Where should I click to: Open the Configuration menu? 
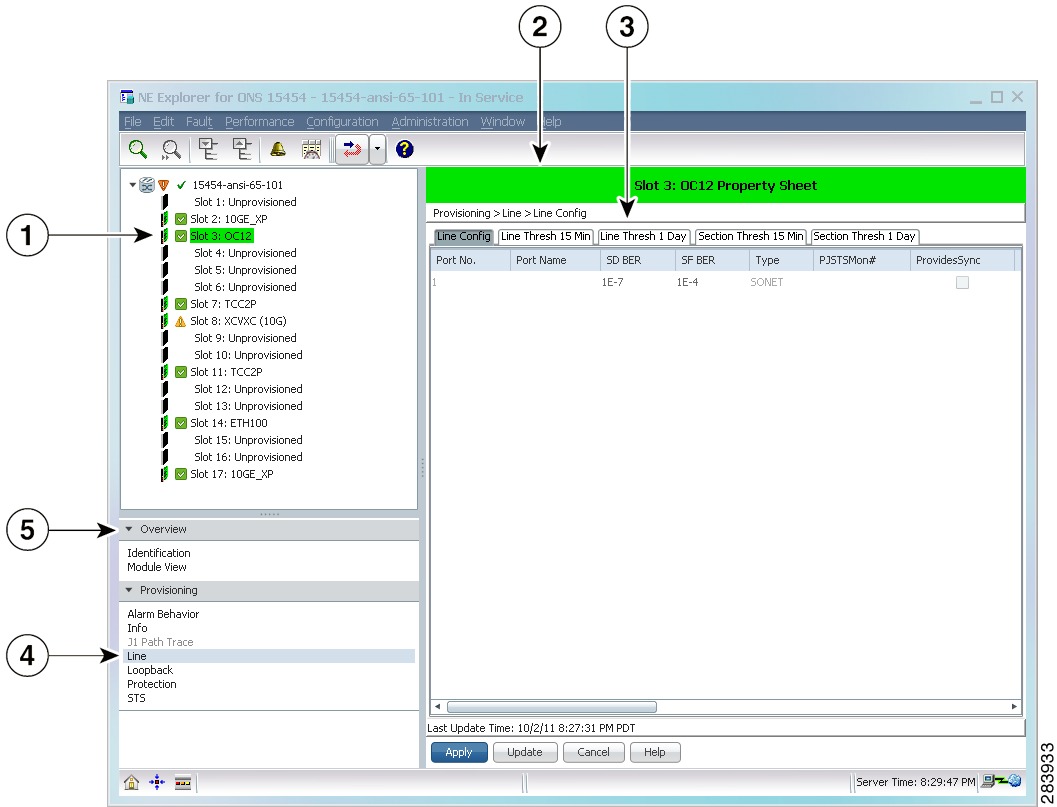[x=342, y=121]
